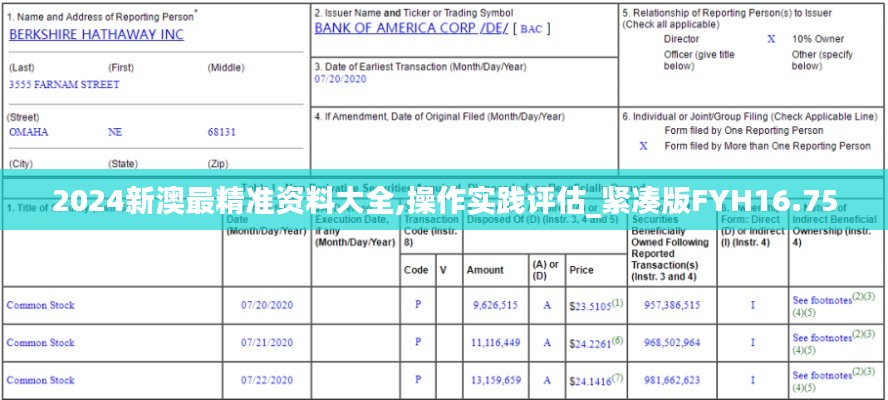Click the amount 13,159,659
Image resolution: width=888 pixels, height=400 pixels.
point(496,380)
